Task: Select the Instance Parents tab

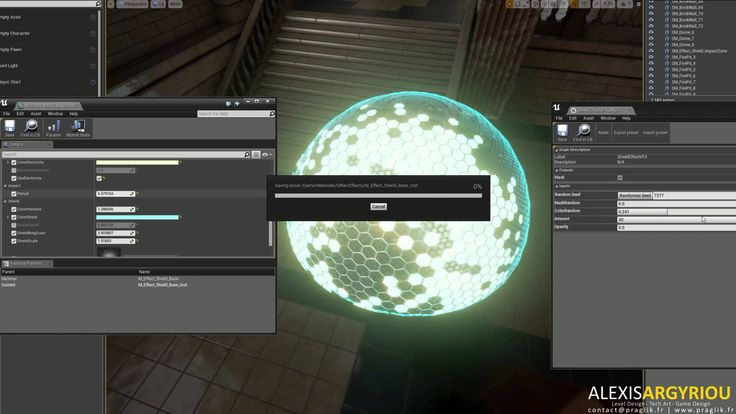Action: (x=27, y=264)
